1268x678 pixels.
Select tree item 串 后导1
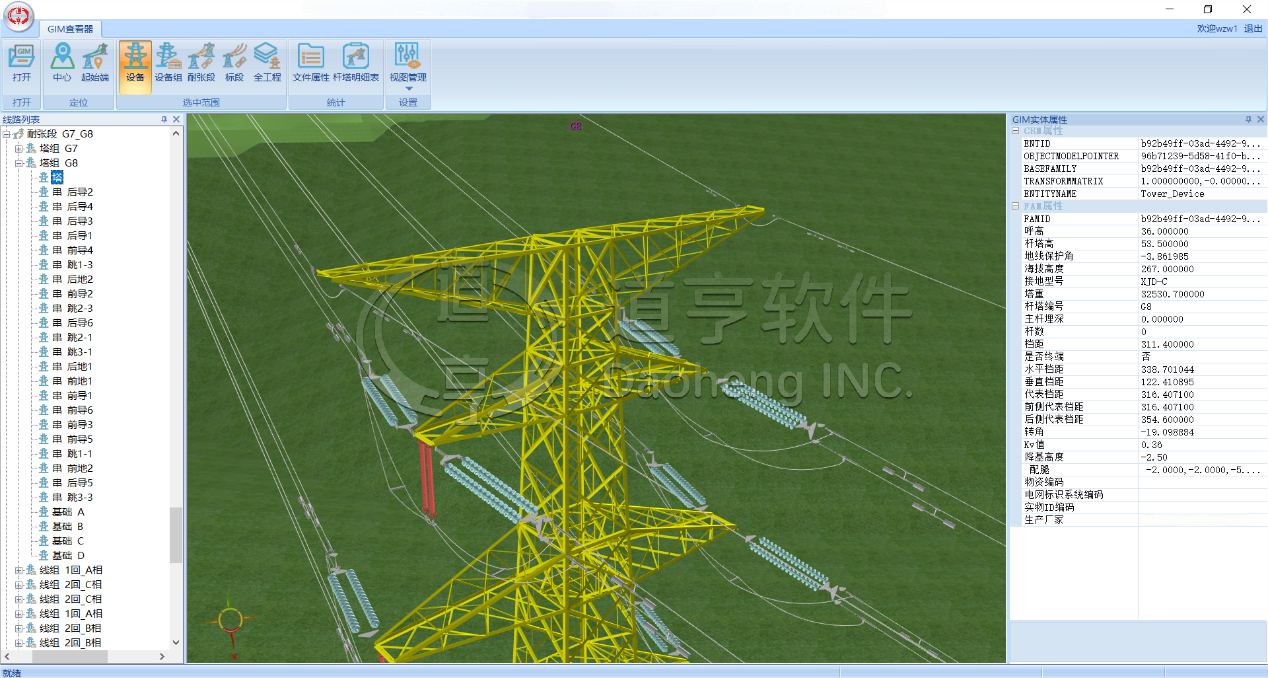click(x=72, y=235)
